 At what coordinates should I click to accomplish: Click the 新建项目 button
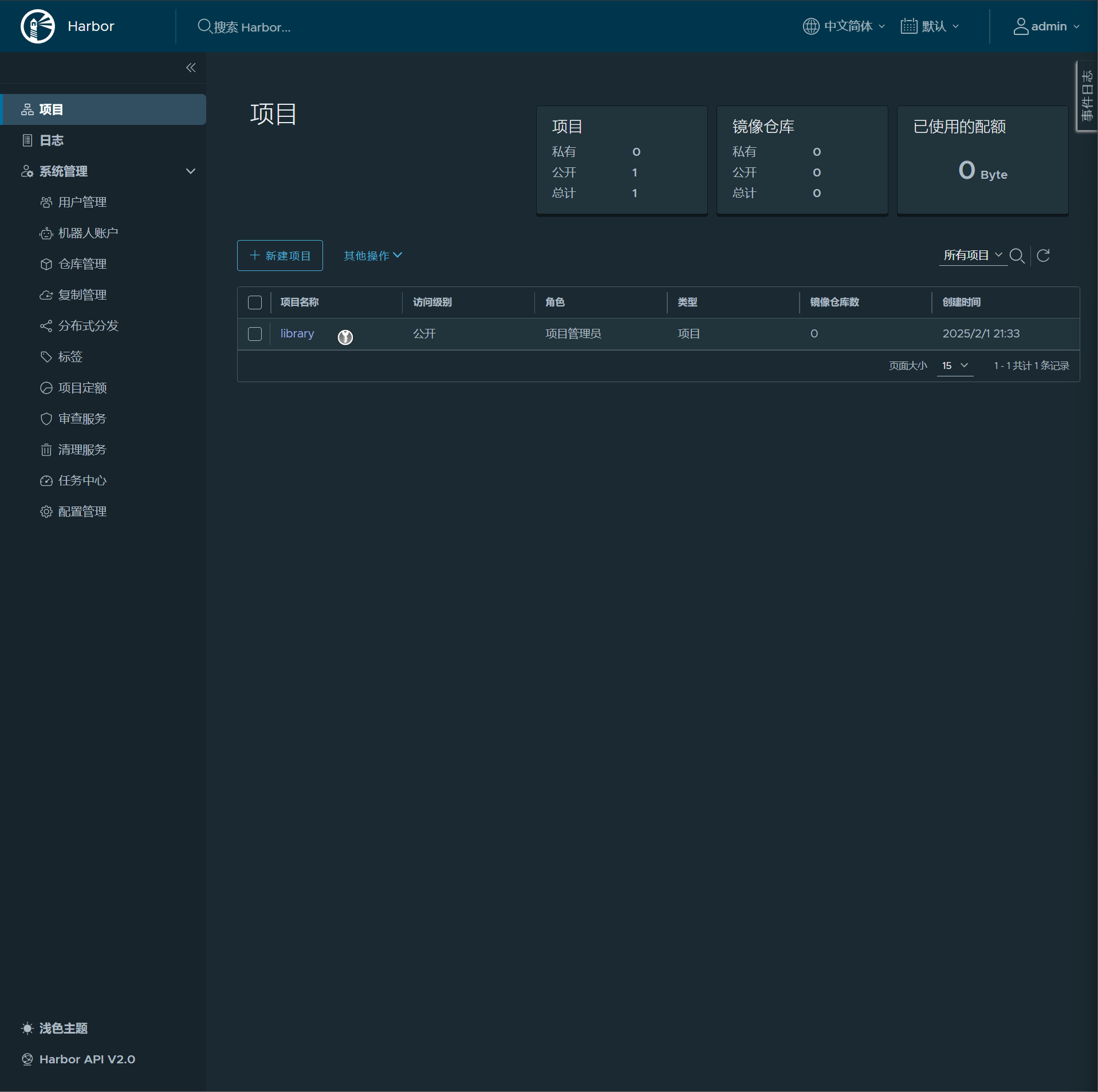click(x=280, y=256)
